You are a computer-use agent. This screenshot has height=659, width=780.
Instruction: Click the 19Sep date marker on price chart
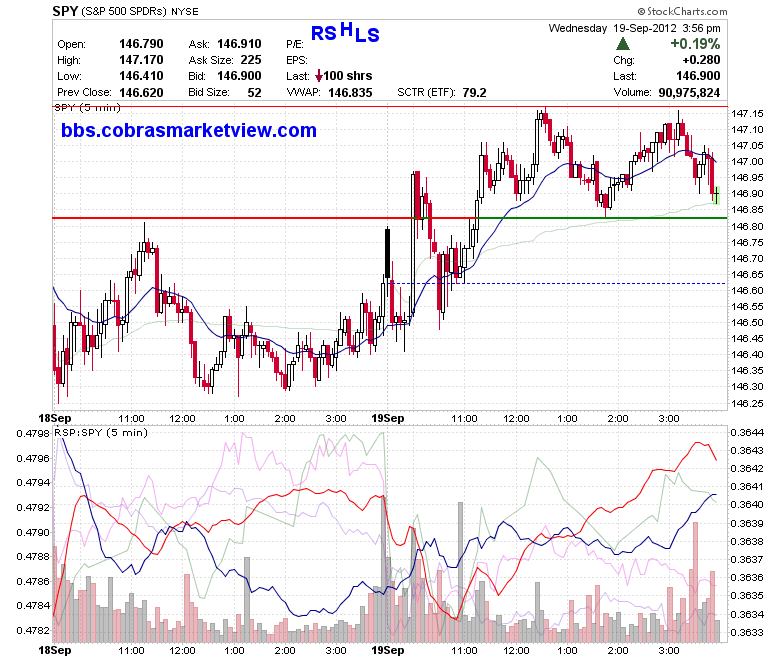(x=388, y=418)
